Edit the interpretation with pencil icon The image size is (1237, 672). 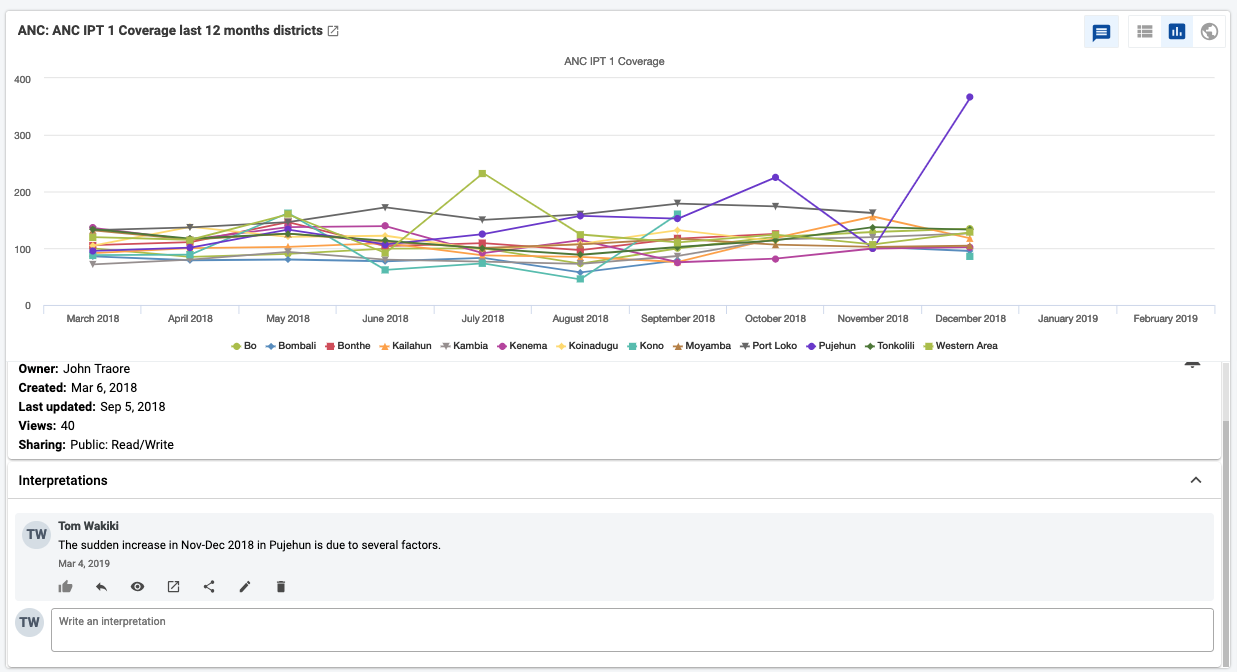point(245,587)
